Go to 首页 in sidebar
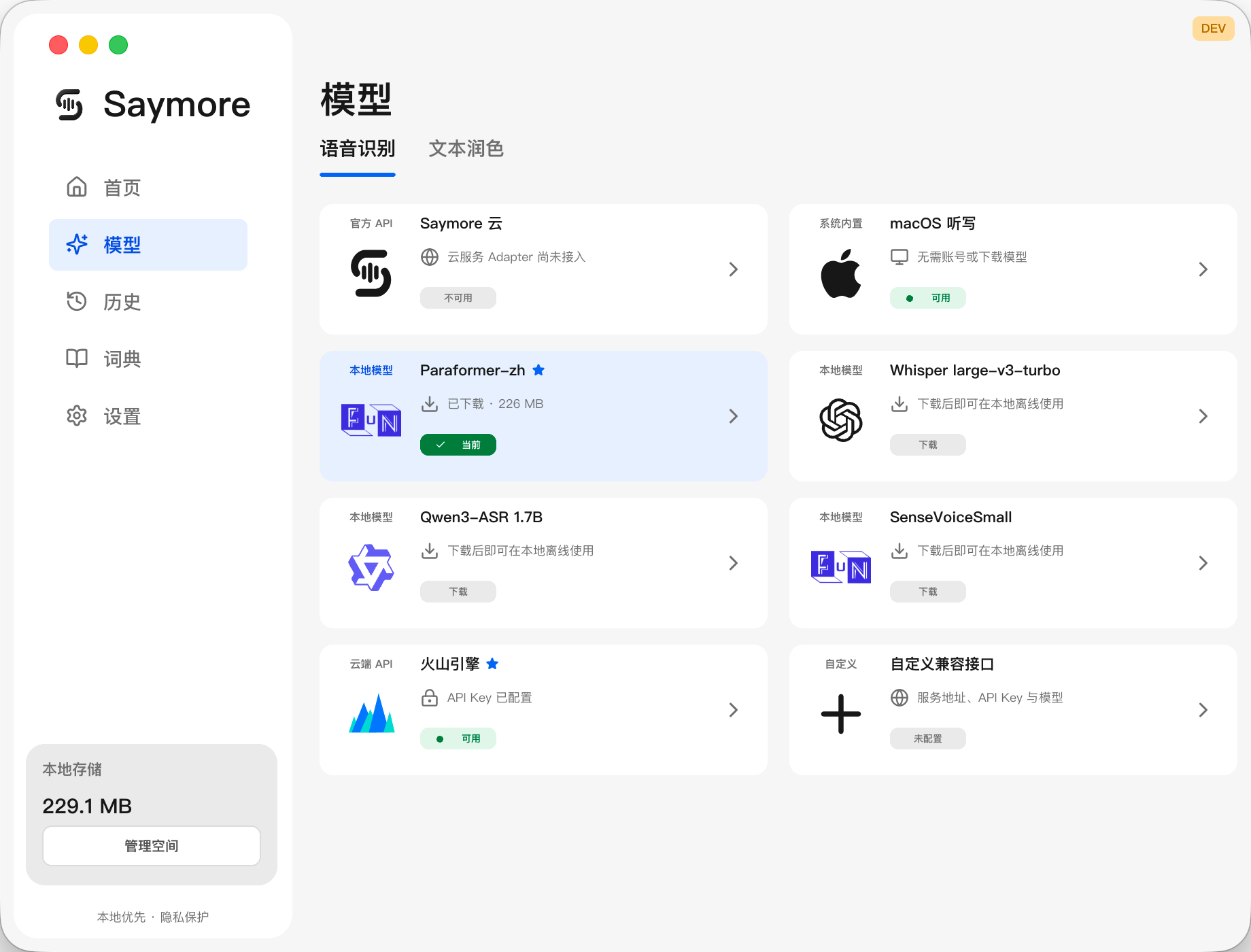The image size is (1251, 952). click(148, 188)
